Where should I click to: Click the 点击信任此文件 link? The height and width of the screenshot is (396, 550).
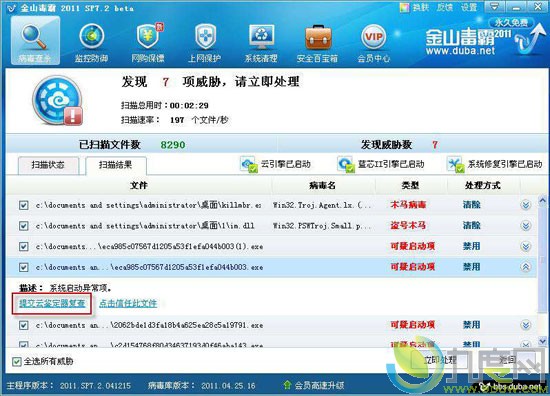(128, 303)
